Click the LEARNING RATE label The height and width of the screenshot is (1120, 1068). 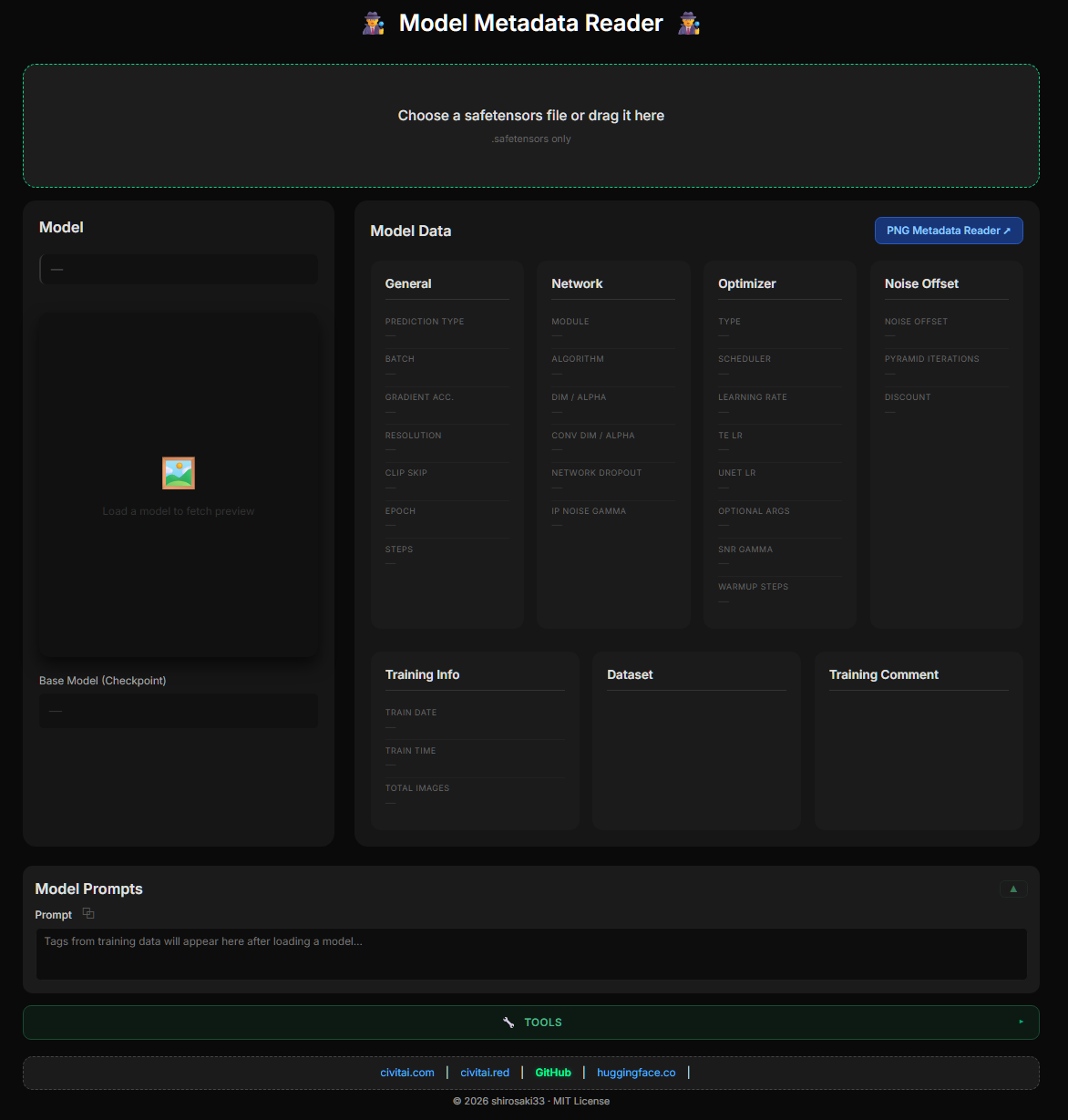click(x=753, y=397)
